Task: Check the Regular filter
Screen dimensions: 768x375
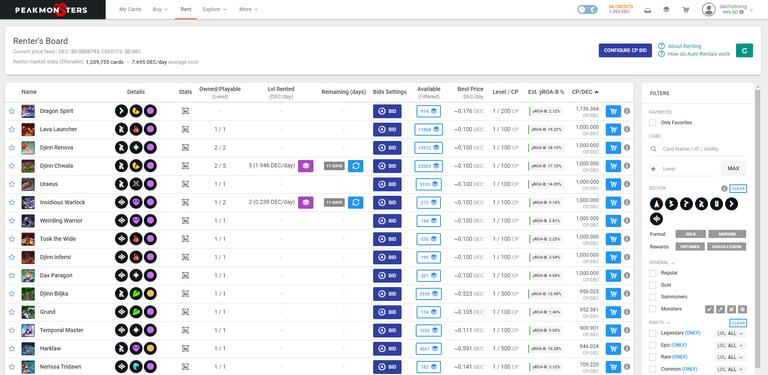Action: [652, 273]
